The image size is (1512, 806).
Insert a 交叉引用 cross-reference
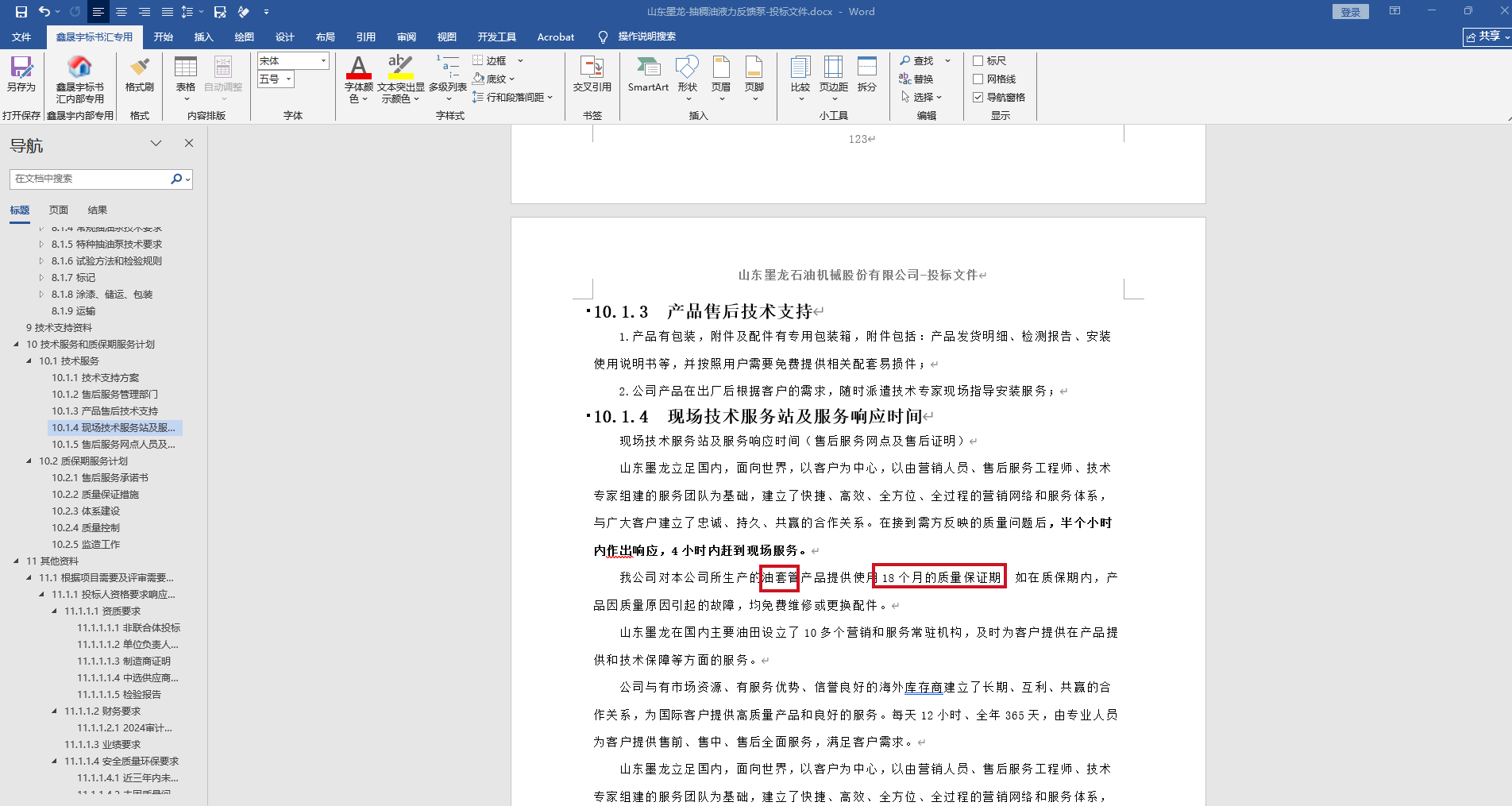(x=592, y=74)
